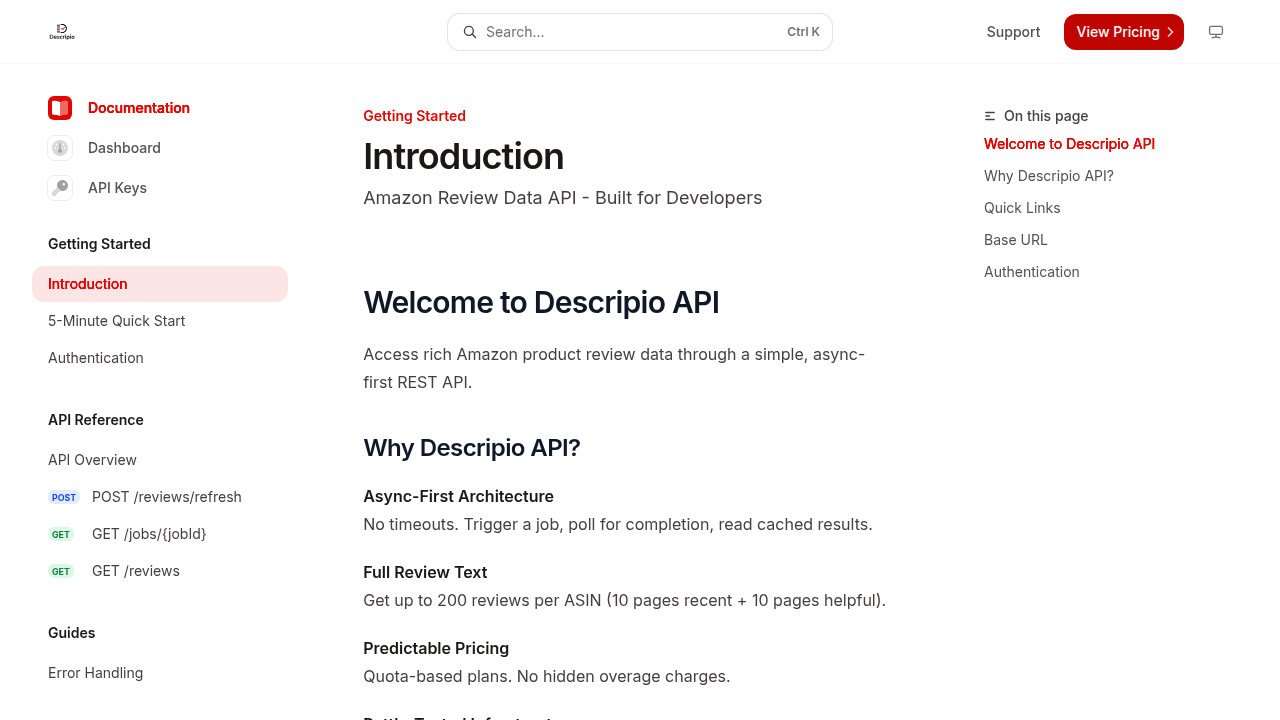Viewport: 1280px width, 720px height.
Task: Click the GET badge beside /jobs/{jobId}
Action: click(x=61, y=534)
